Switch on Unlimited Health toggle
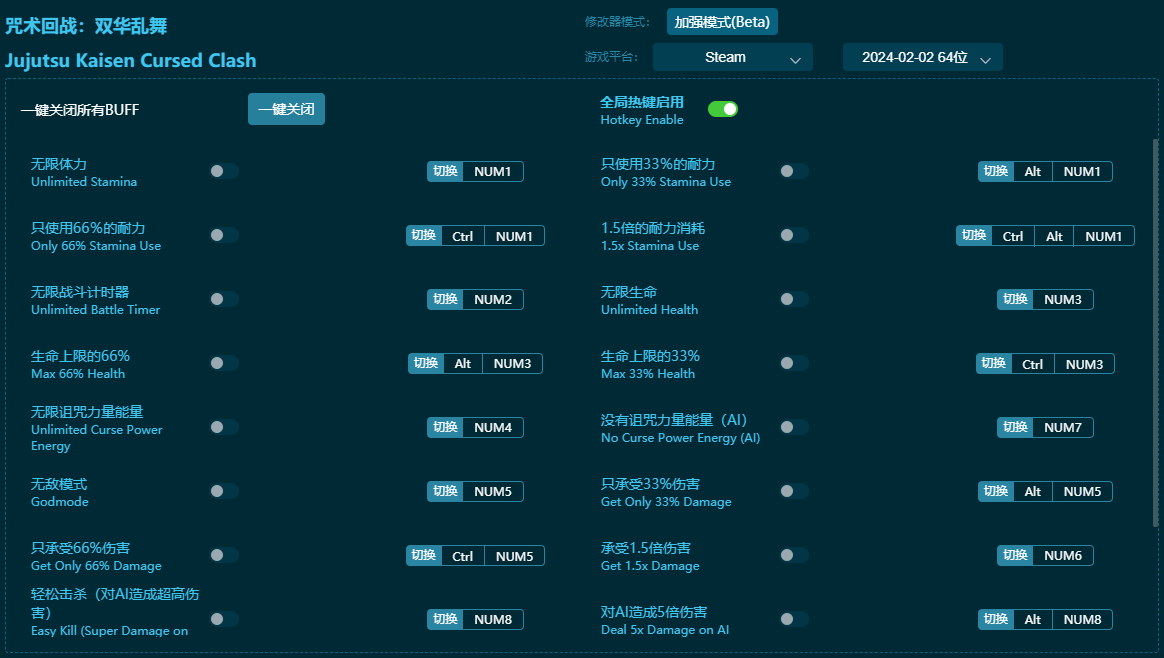This screenshot has height=658, width=1164. pos(794,299)
